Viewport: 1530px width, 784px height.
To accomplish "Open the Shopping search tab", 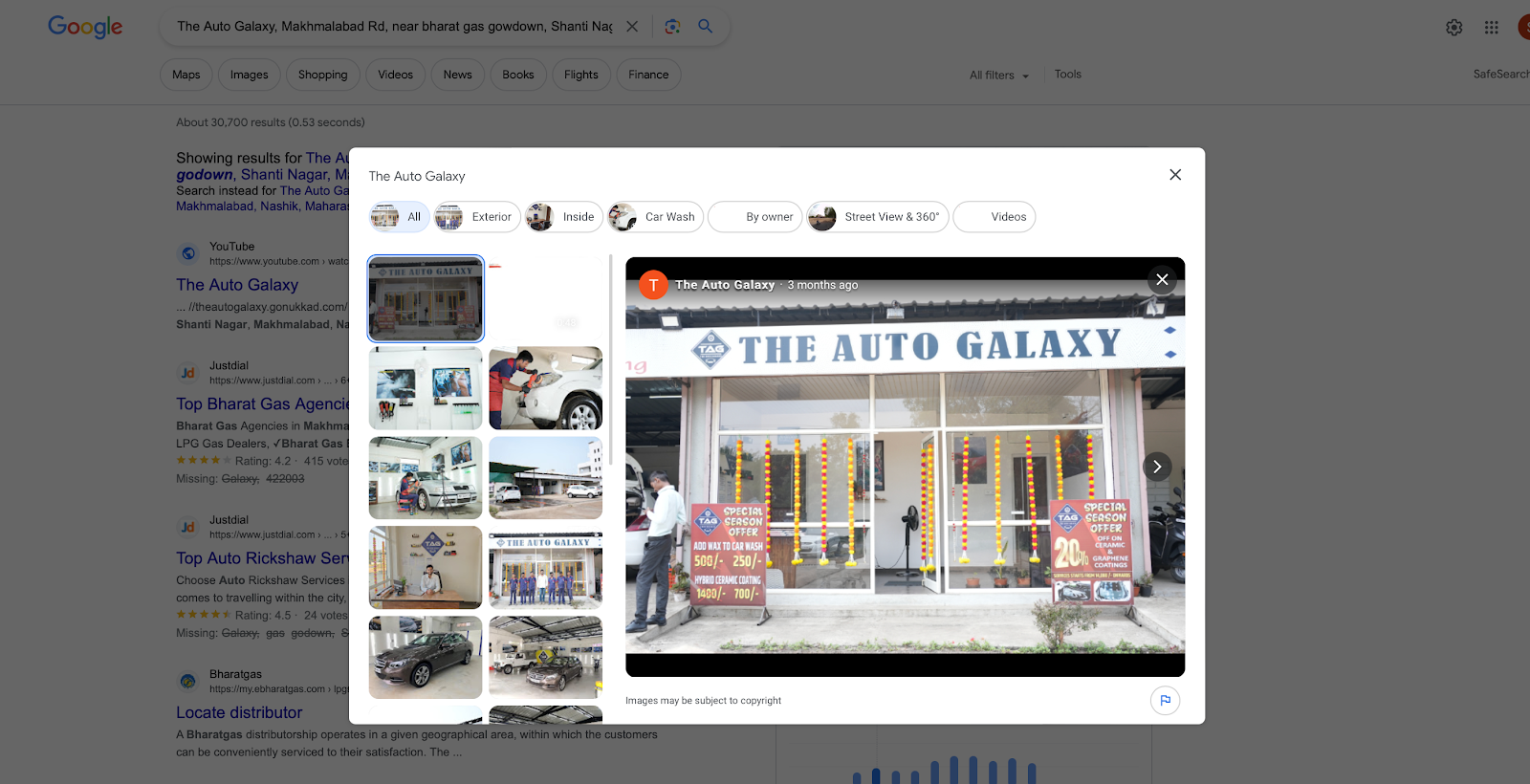I will click(x=323, y=75).
